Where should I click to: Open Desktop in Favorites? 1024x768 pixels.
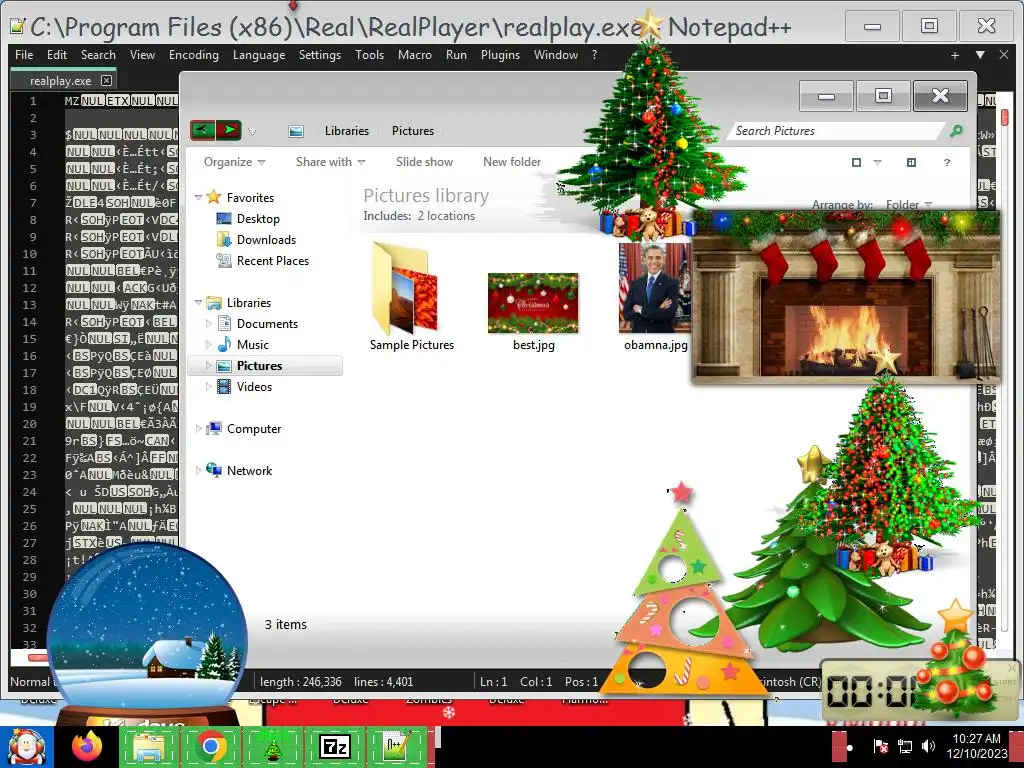tap(258, 219)
